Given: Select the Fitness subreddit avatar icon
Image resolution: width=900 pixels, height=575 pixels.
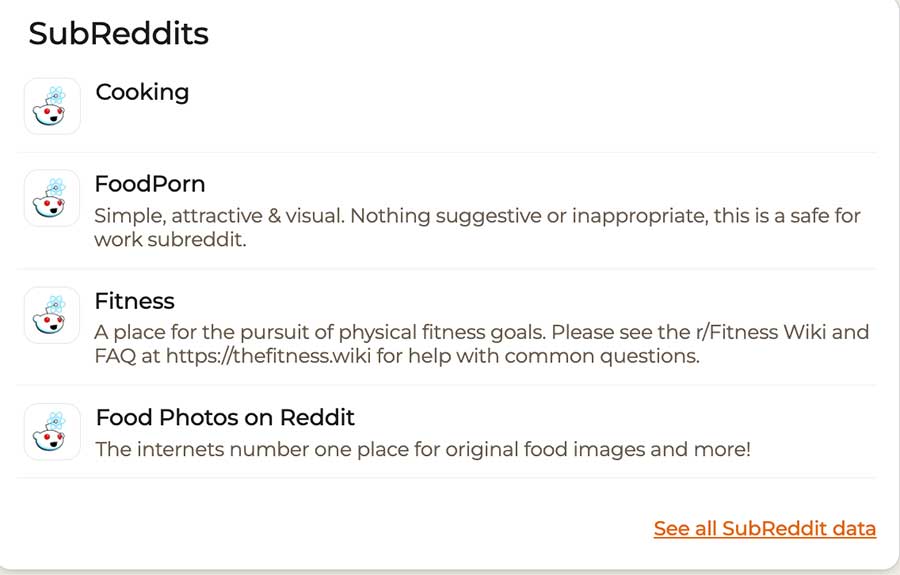Looking at the screenshot, I should [x=52, y=315].
